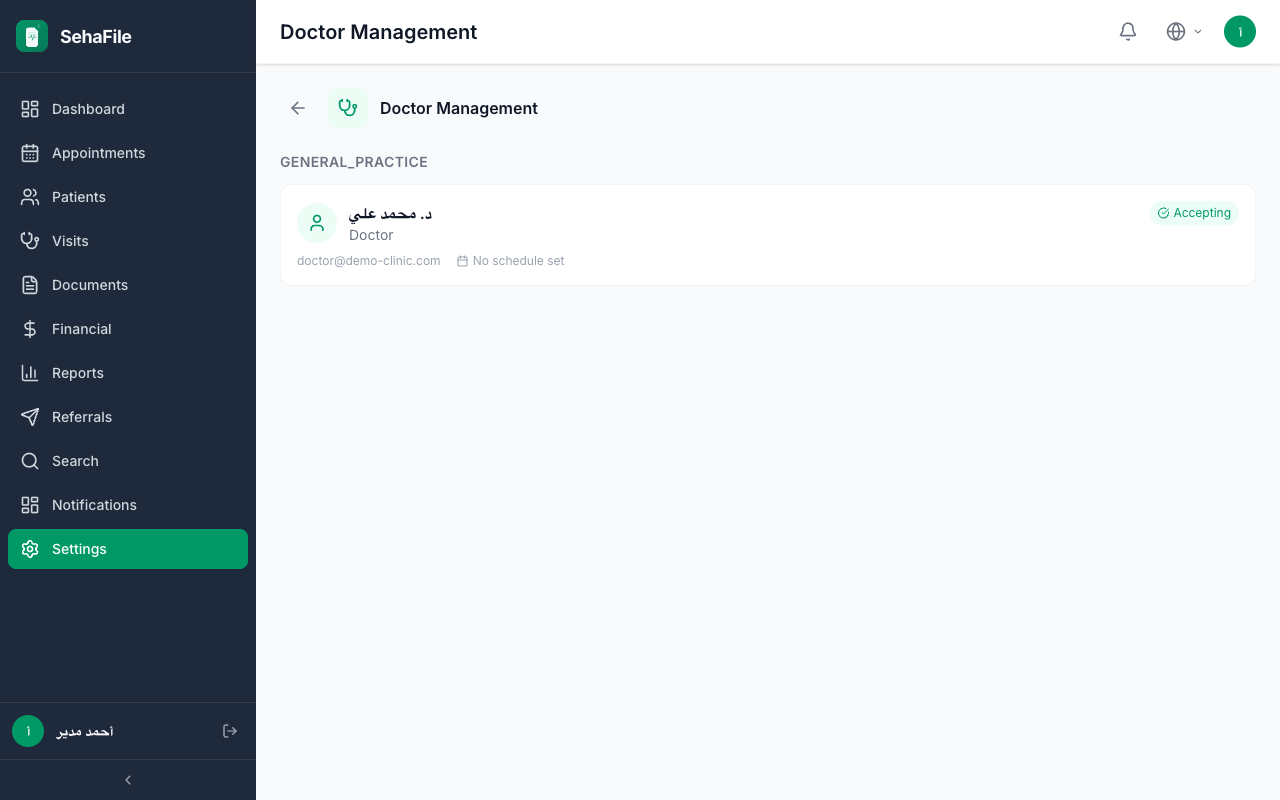Select the active Settings menu item
This screenshot has width=1280, height=800.
pyautogui.click(x=128, y=549)
